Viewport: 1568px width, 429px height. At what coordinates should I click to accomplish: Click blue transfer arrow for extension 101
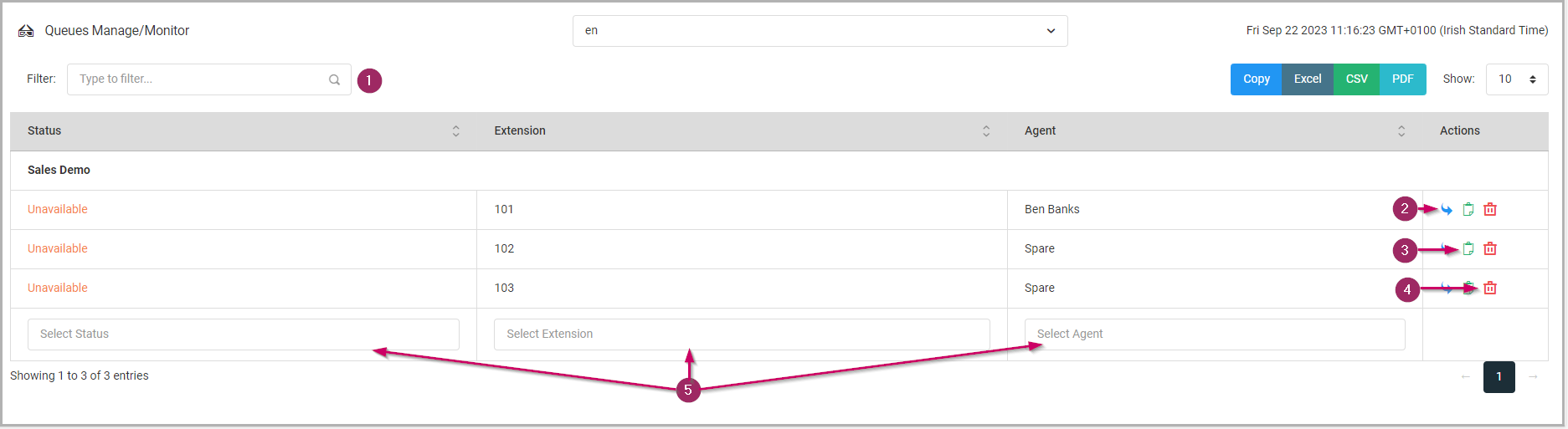[1447, 210]
